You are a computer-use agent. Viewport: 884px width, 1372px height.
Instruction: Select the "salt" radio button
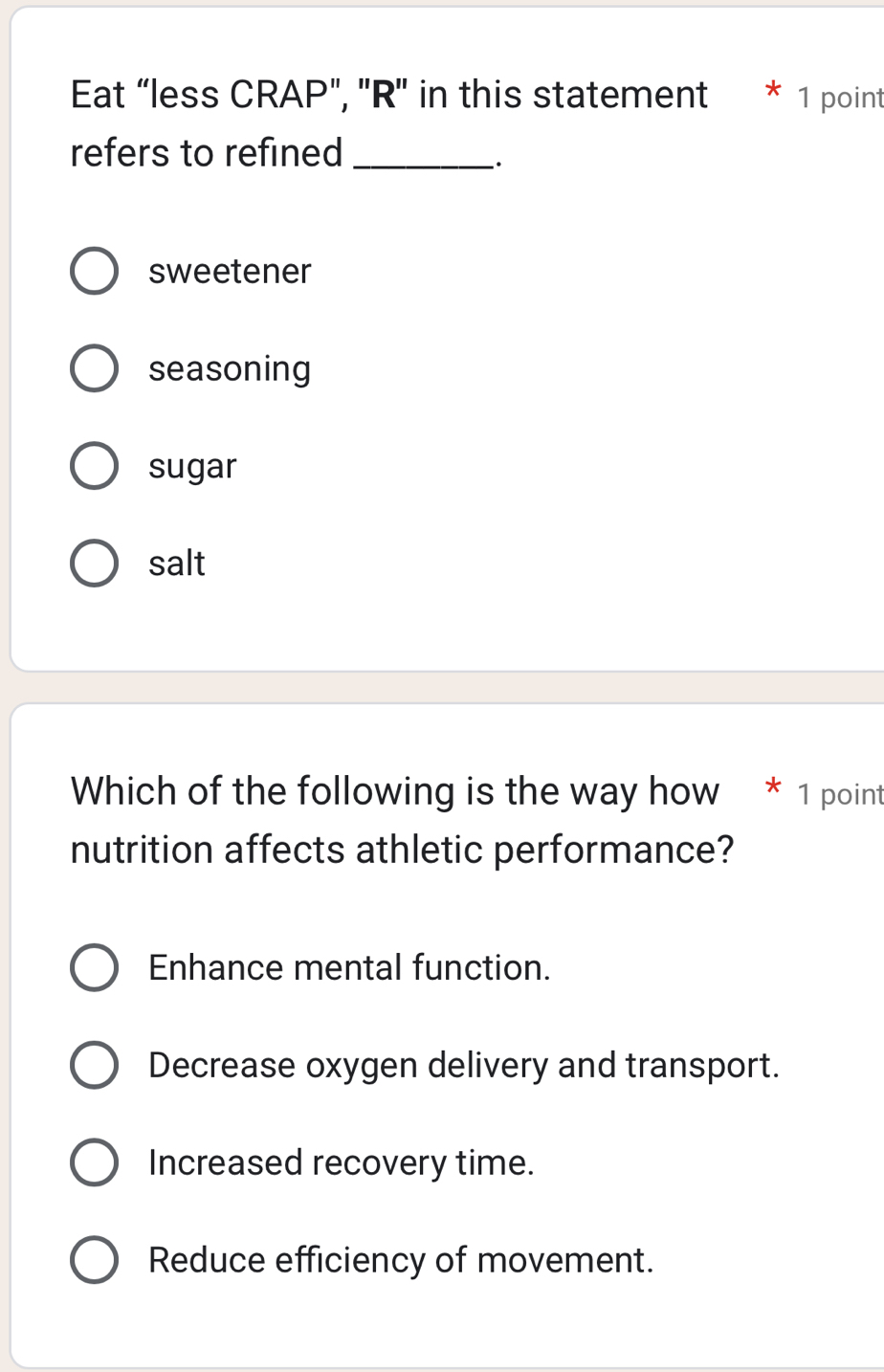point(93,563)
